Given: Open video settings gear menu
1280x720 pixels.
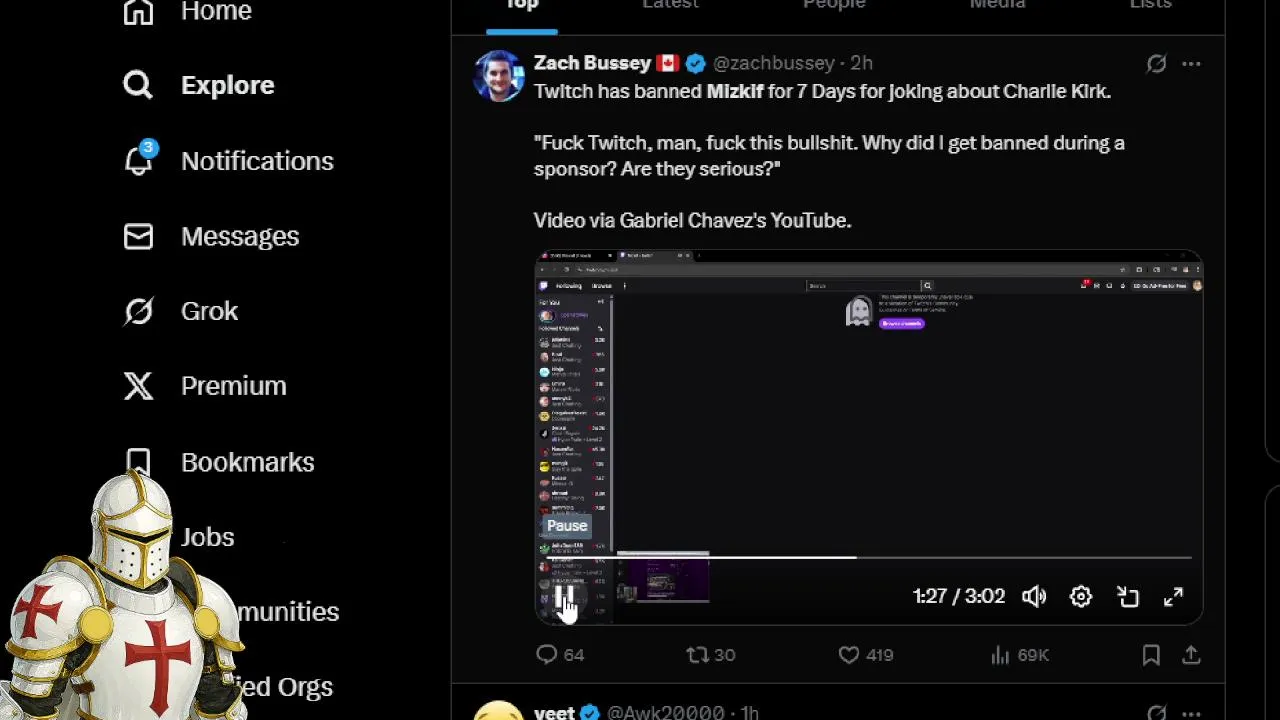Looking at the screenshot, I should click(x=1081, y=596).
